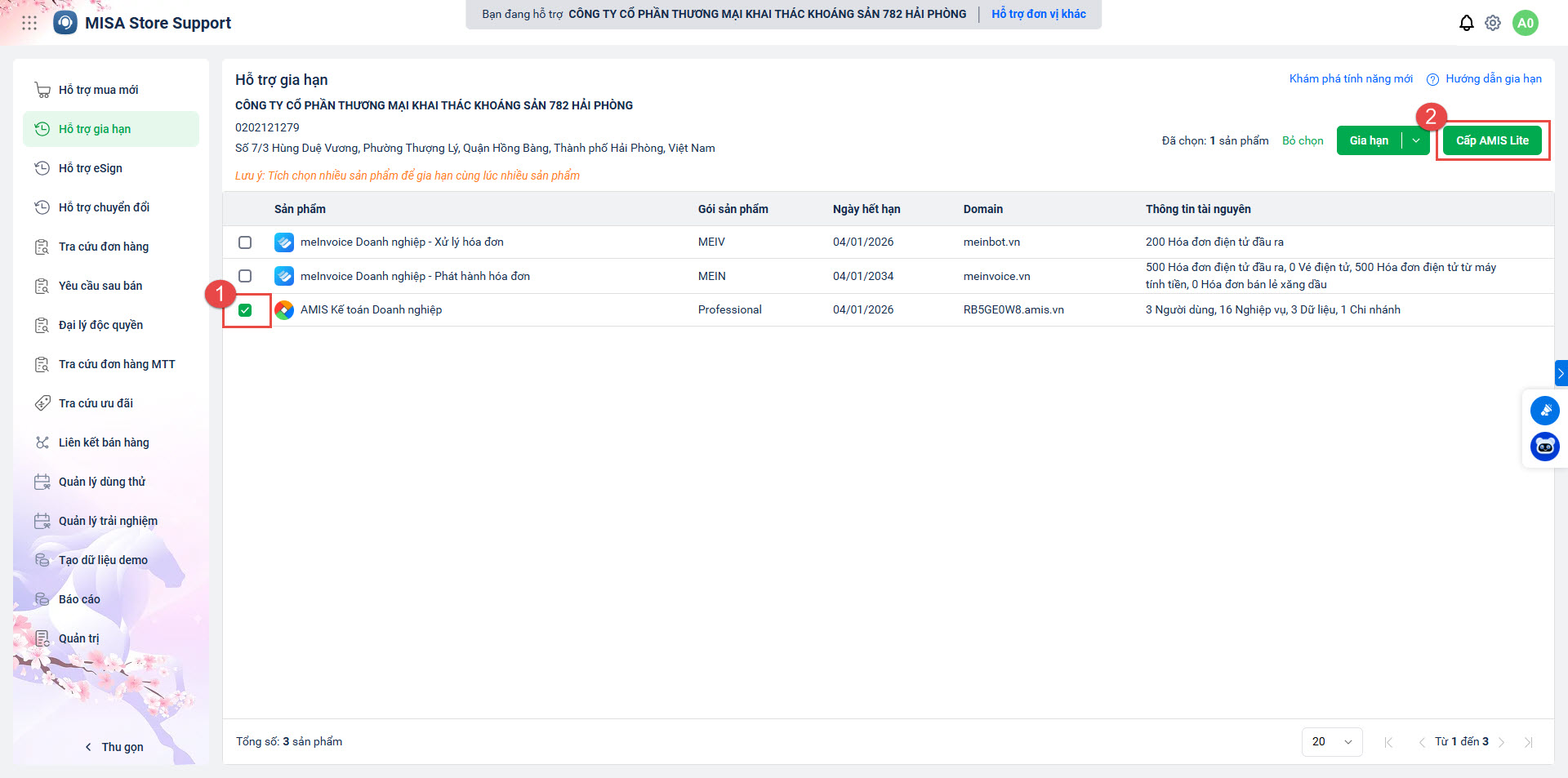
Task: Open the A0 user avatar menu
Action: coord(1526,23)
